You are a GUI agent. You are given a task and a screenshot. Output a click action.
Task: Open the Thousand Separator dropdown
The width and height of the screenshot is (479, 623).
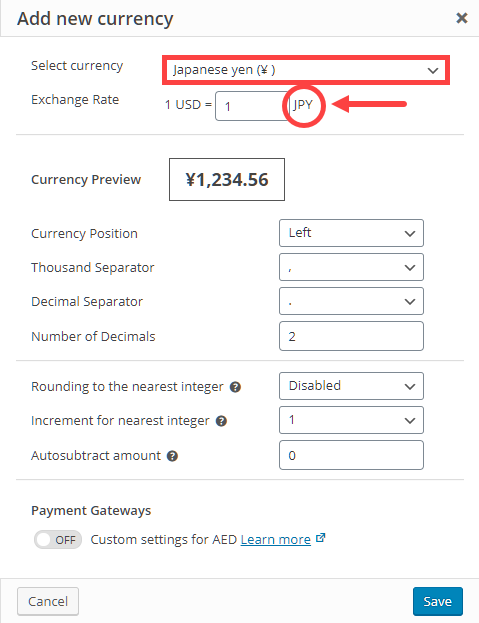(x=351, y=267)
